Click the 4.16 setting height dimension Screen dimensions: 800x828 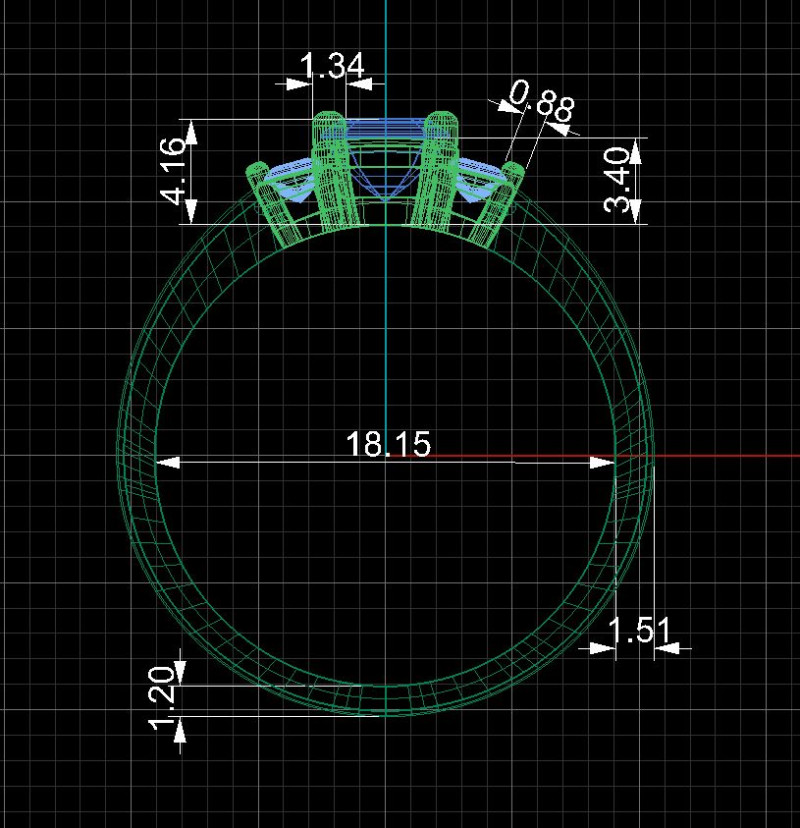coord(180,168)
